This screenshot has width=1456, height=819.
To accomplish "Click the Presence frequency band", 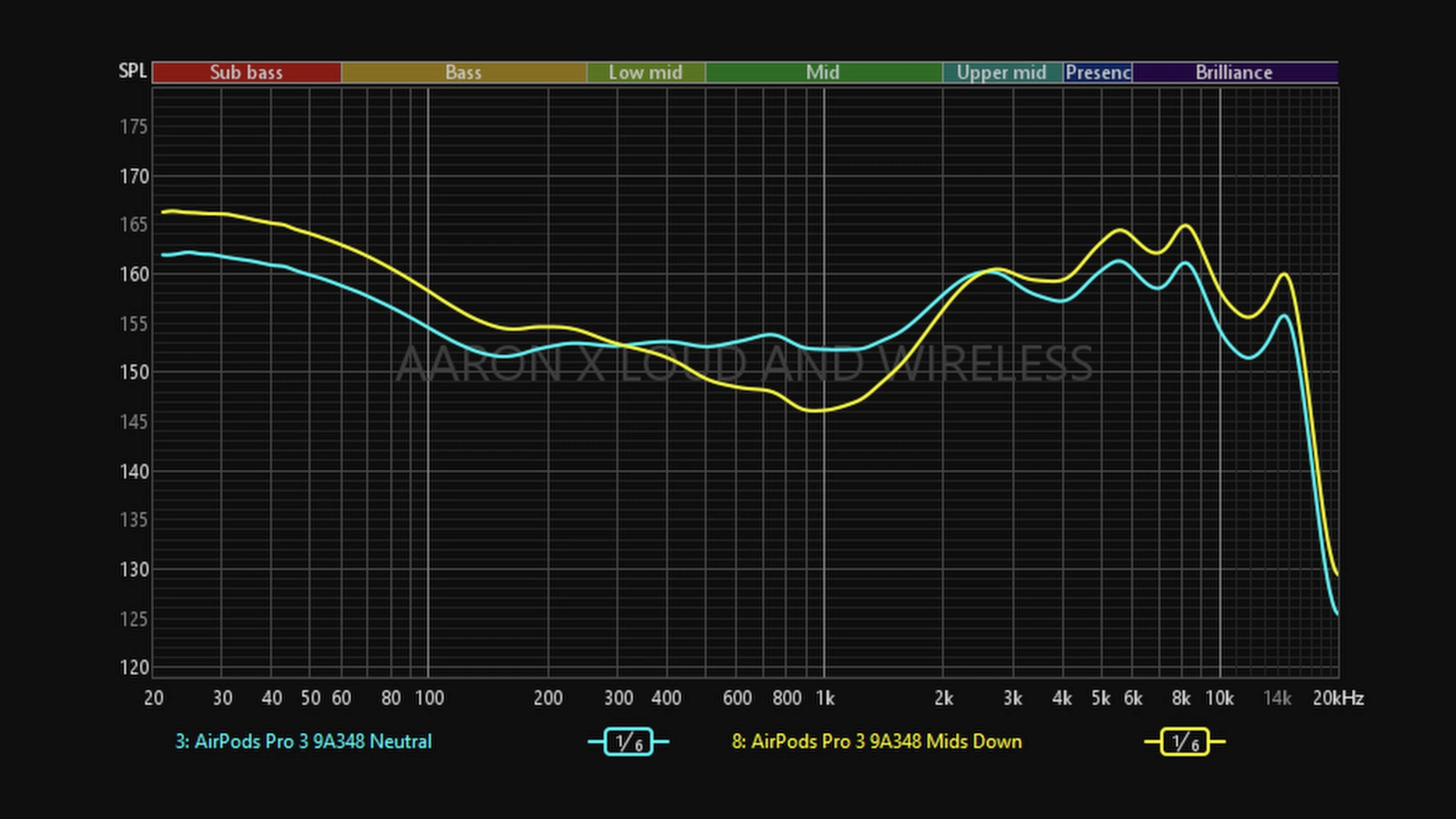I will click(1098, 72).
